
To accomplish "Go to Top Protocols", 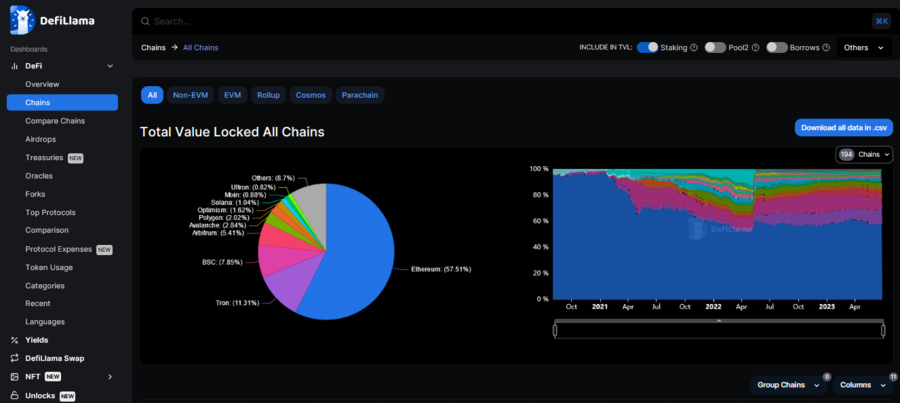I will click(51, 212).
